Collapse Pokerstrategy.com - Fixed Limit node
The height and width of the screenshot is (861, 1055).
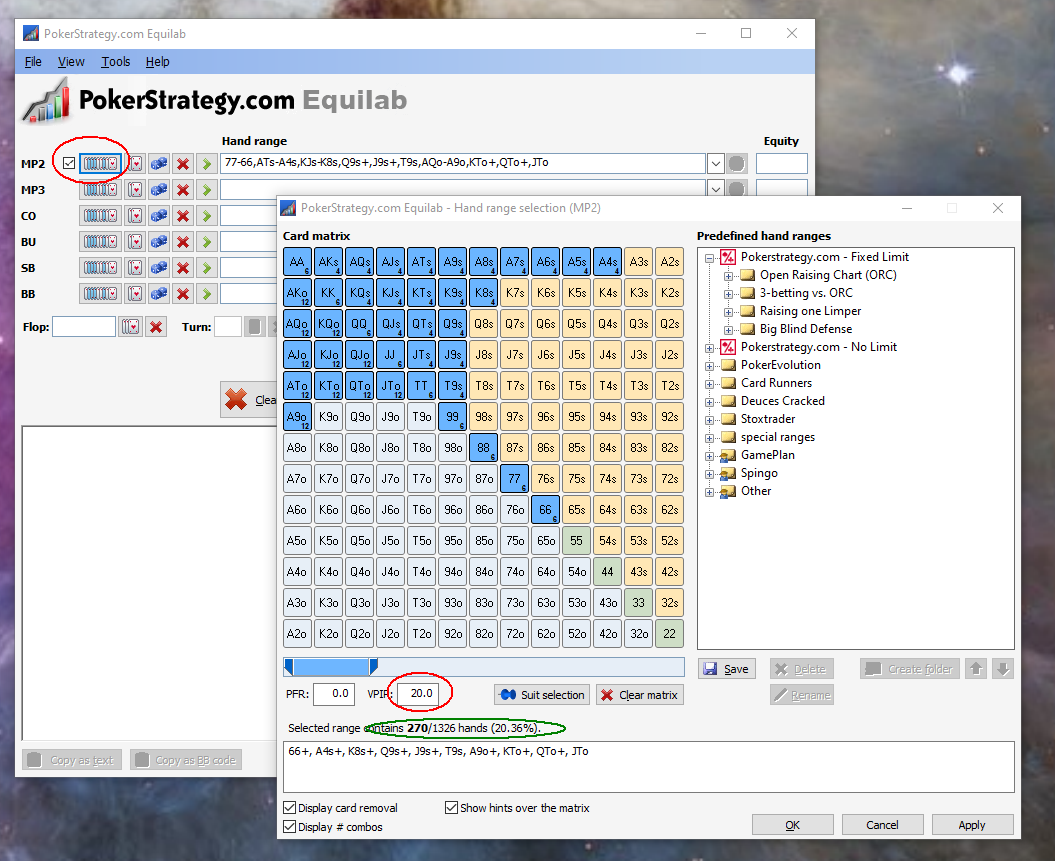709,258
